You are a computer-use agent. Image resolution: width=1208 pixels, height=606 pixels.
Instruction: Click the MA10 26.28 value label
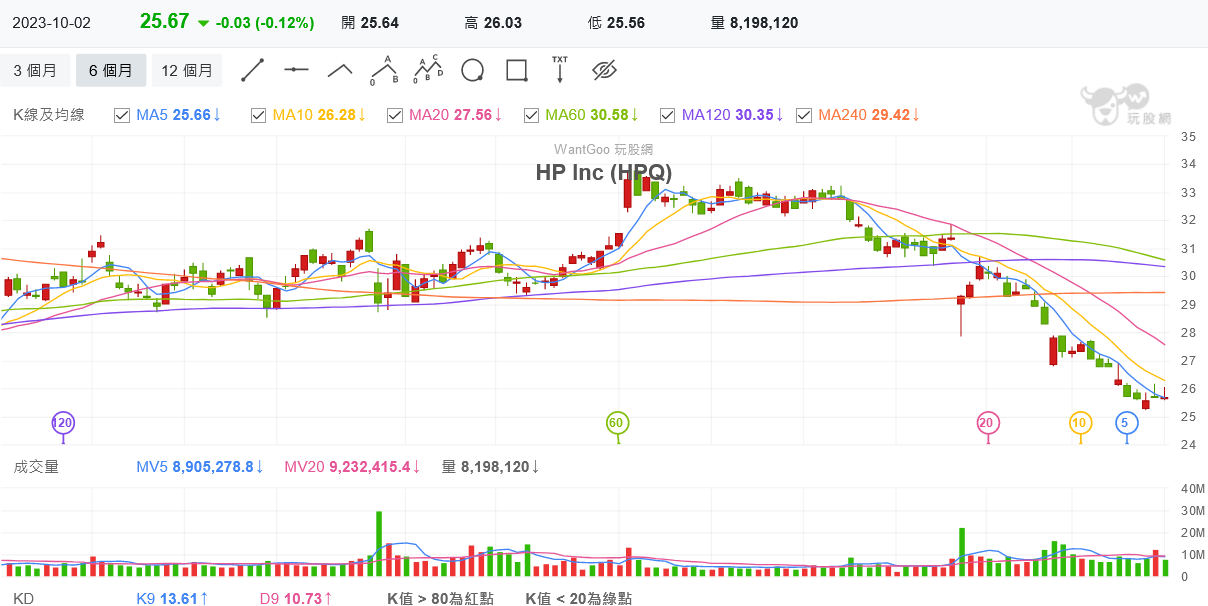click(320, 115)
